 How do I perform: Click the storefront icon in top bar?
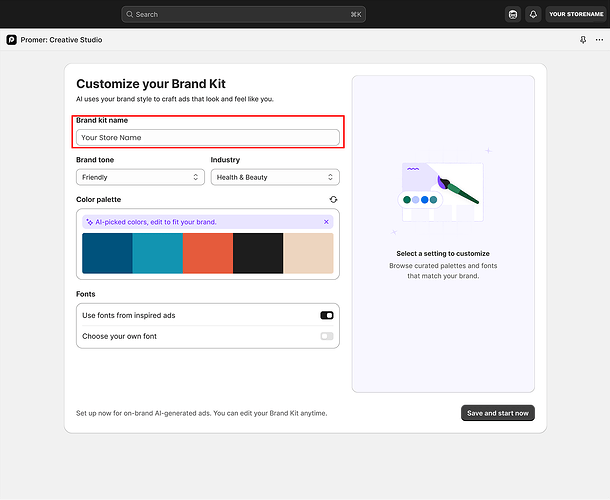point(513,14)
